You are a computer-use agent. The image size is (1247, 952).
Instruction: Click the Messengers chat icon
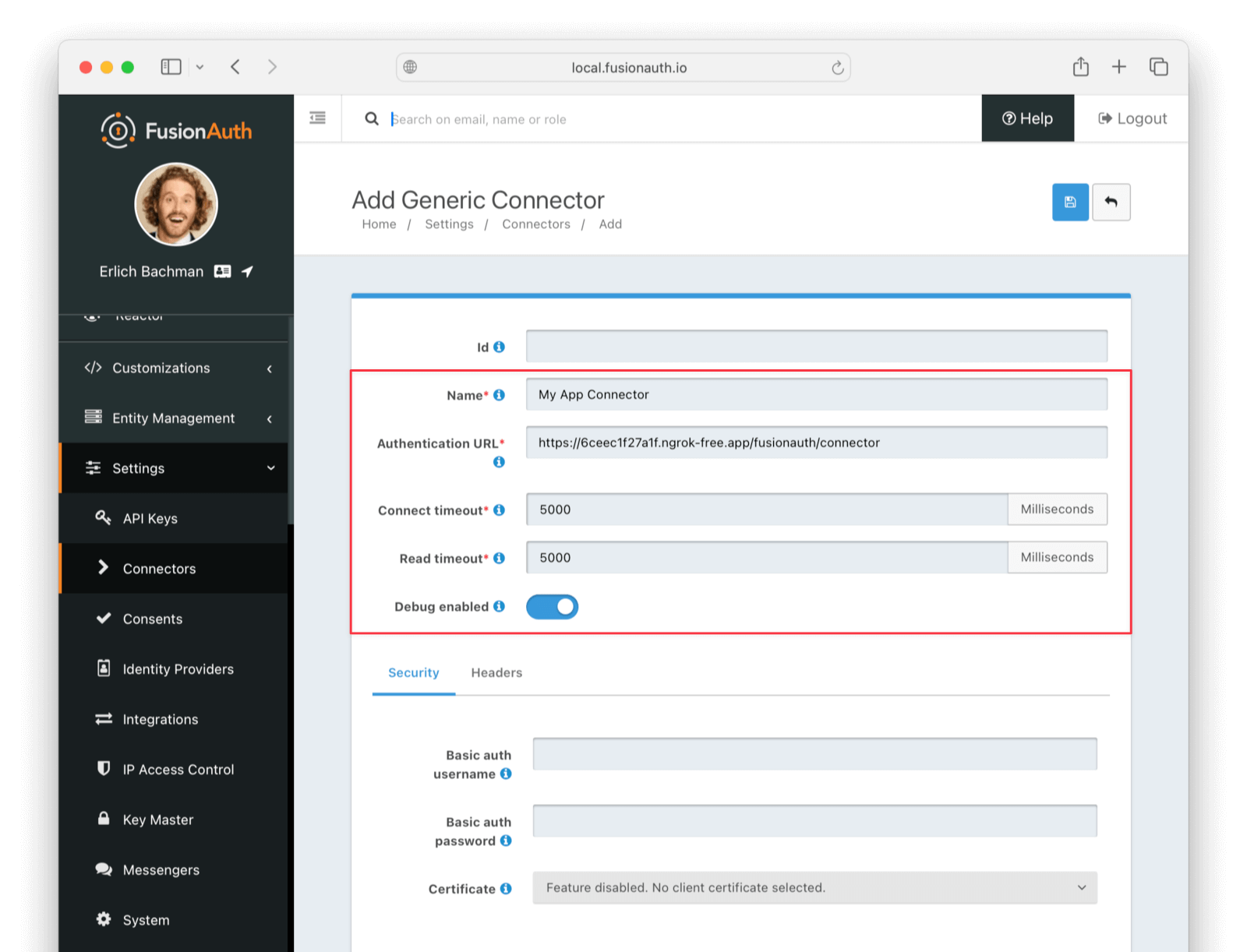click(104, 869)
